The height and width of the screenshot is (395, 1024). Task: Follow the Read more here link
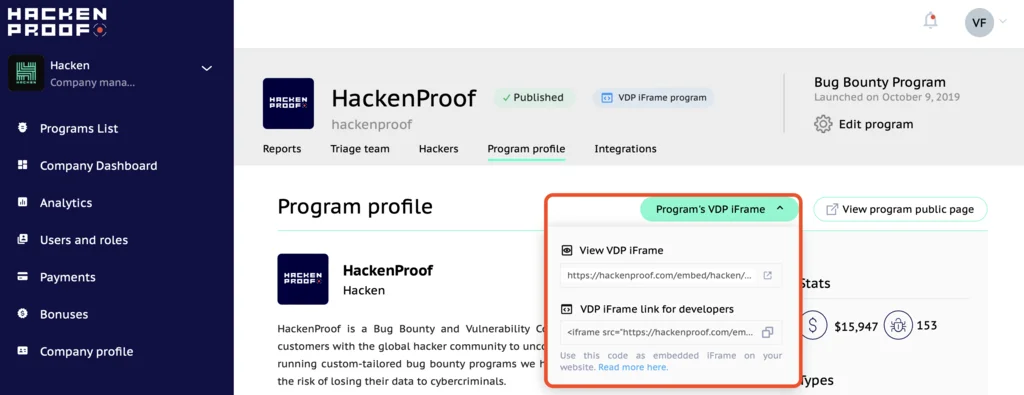[633, 367]
